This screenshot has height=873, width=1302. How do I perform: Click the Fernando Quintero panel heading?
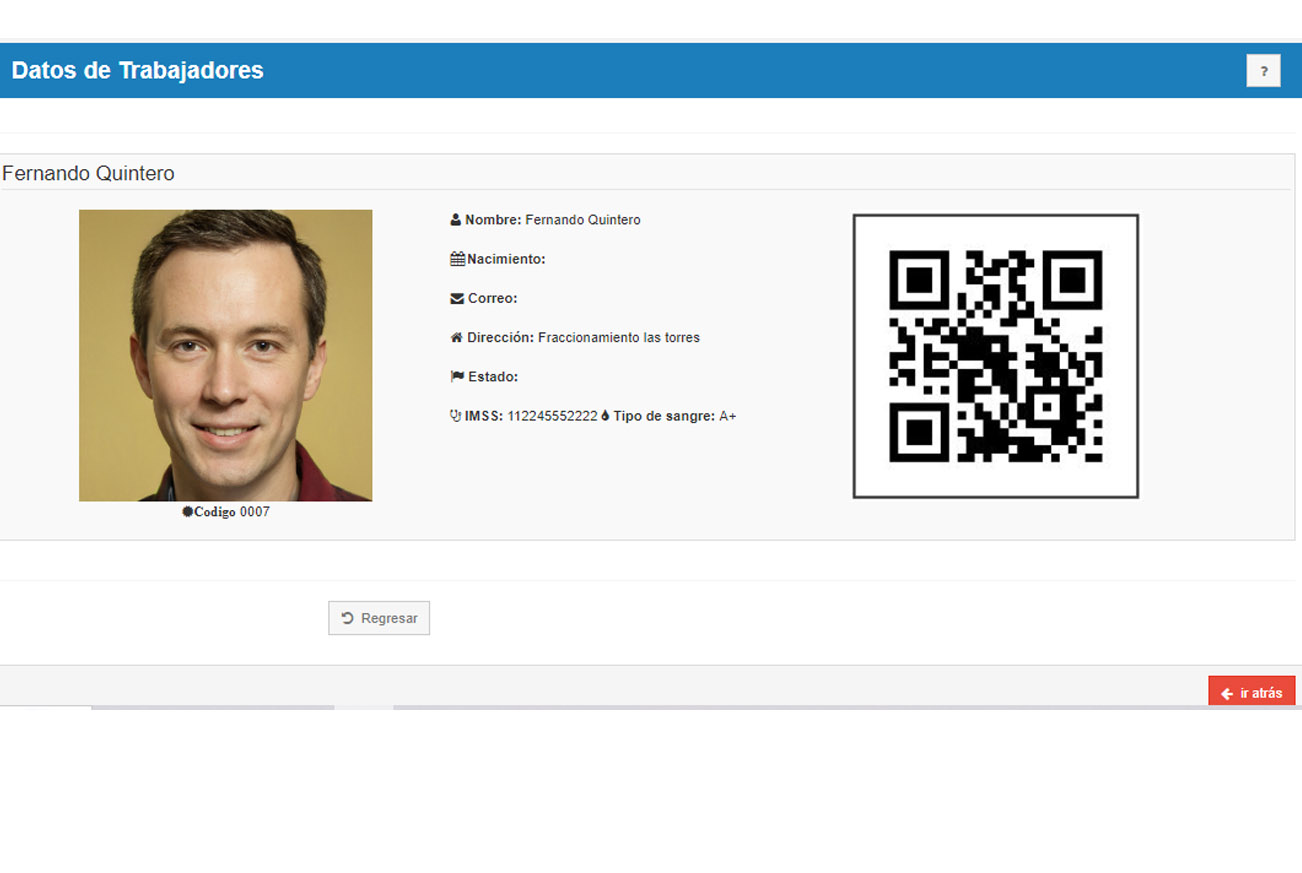(88, 174)
